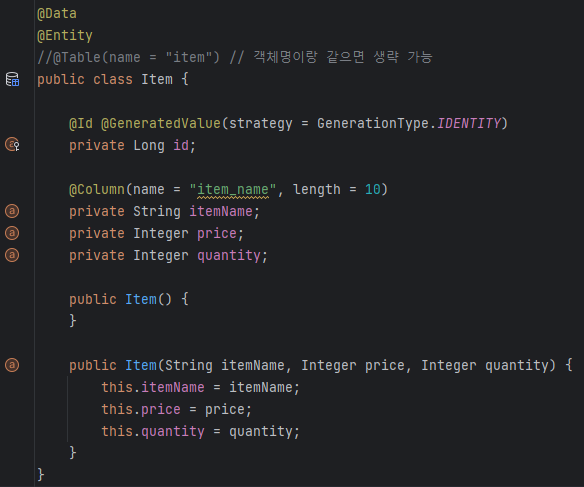Click the strategy attribute in @GeneratedValue
Viewport: 584px width, 487px height.
(x=261, y=123)
